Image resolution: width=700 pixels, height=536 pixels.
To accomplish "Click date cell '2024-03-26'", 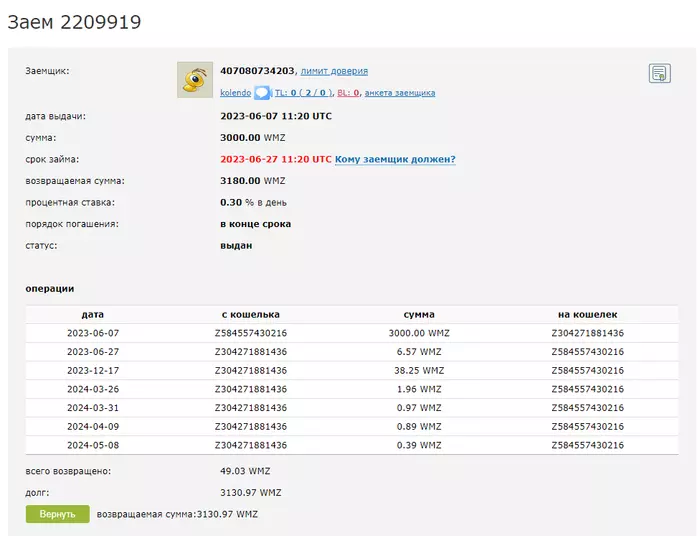I will coord(93,389).
